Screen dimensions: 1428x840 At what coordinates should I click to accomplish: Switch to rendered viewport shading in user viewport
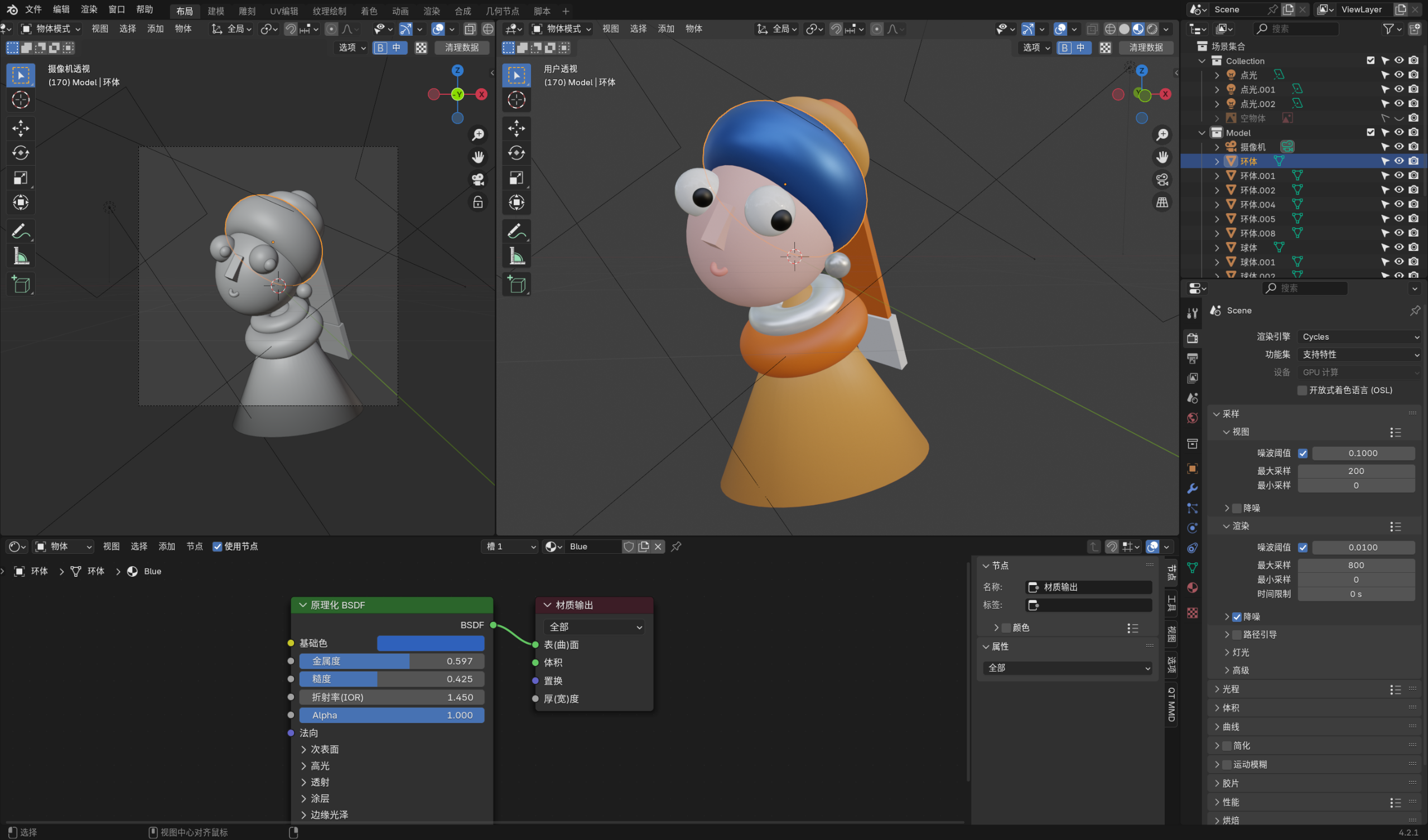coord(1152,29)
